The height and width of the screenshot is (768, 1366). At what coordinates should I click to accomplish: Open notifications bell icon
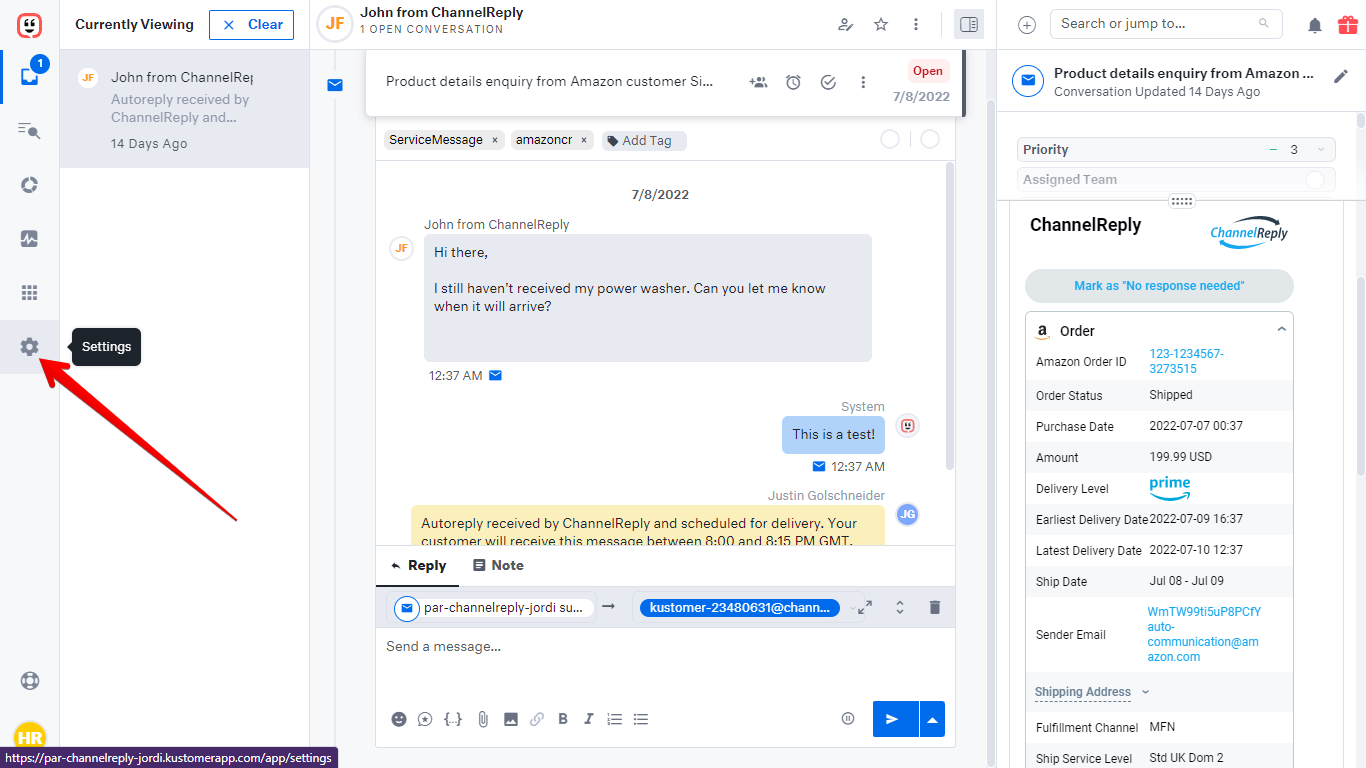pyautogui.click(x=1315, y=25)
